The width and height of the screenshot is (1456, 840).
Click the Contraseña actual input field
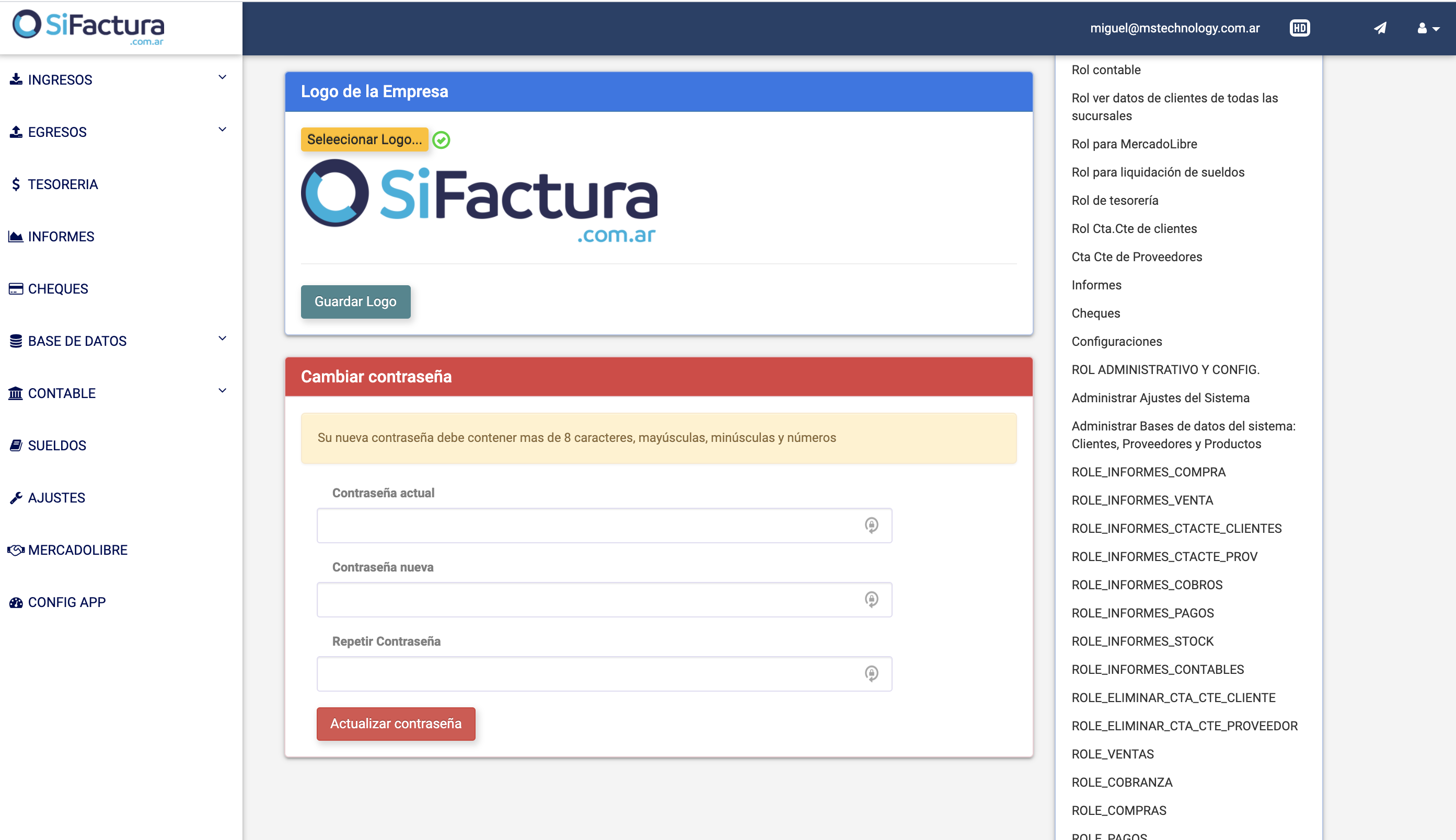point(604,525)
